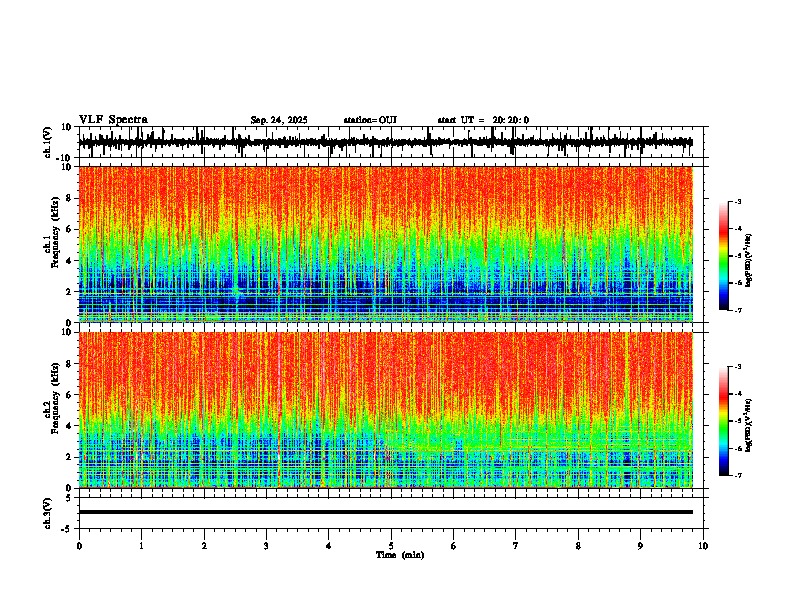Click the "5" tick of the ch.3 voltage axis

tap(70, 497)
